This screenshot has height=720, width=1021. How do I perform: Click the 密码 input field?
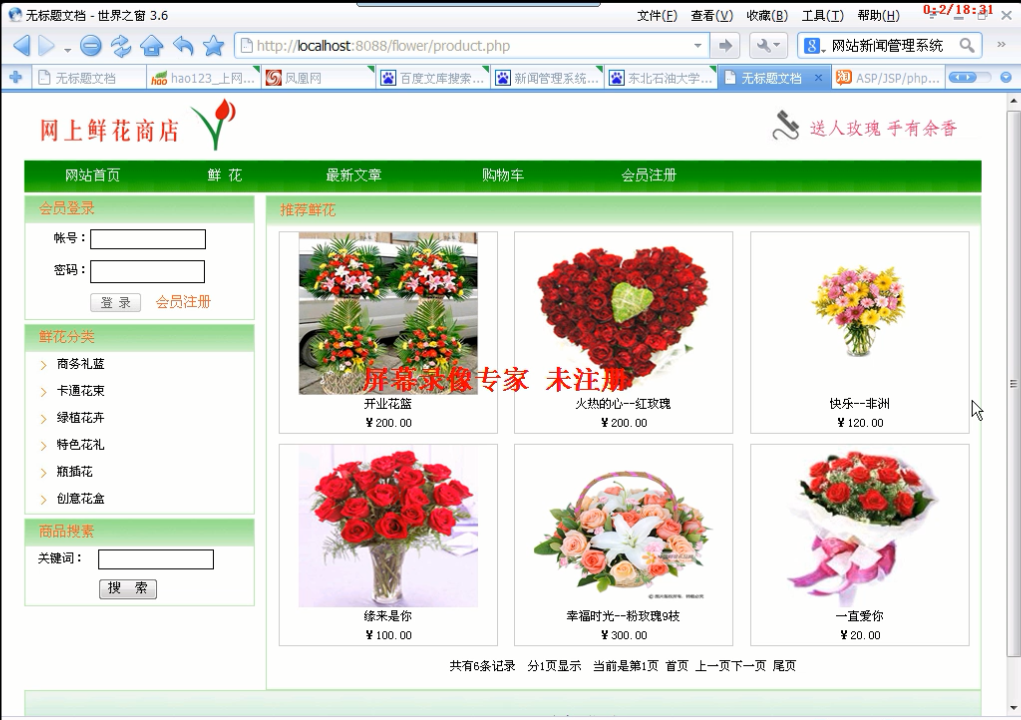pyautogui.click(x=147, y=271)
